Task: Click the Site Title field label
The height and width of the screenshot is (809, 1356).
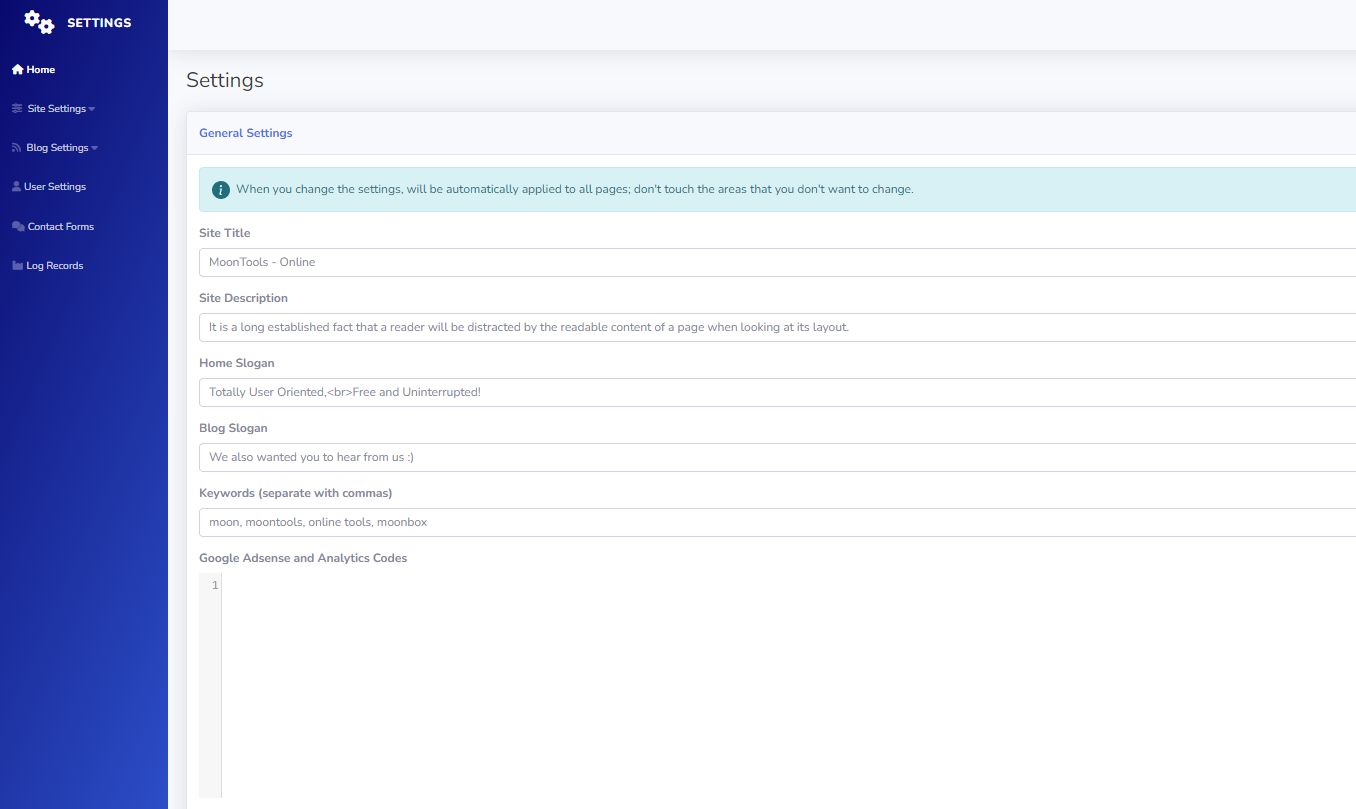Action: (x=225, y=233)
